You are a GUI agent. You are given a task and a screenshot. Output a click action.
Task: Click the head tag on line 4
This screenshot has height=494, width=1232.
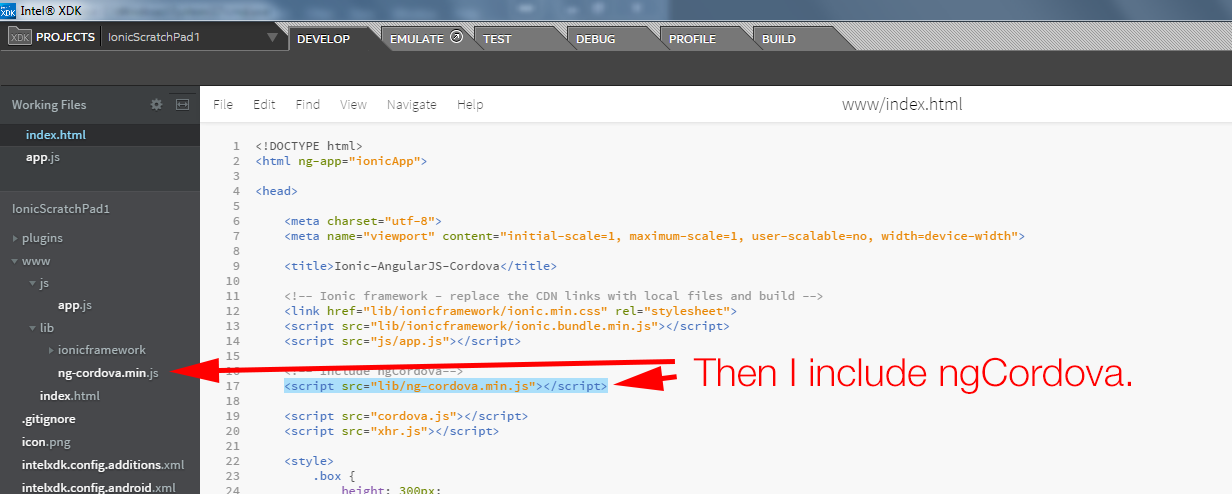(276, 191)
